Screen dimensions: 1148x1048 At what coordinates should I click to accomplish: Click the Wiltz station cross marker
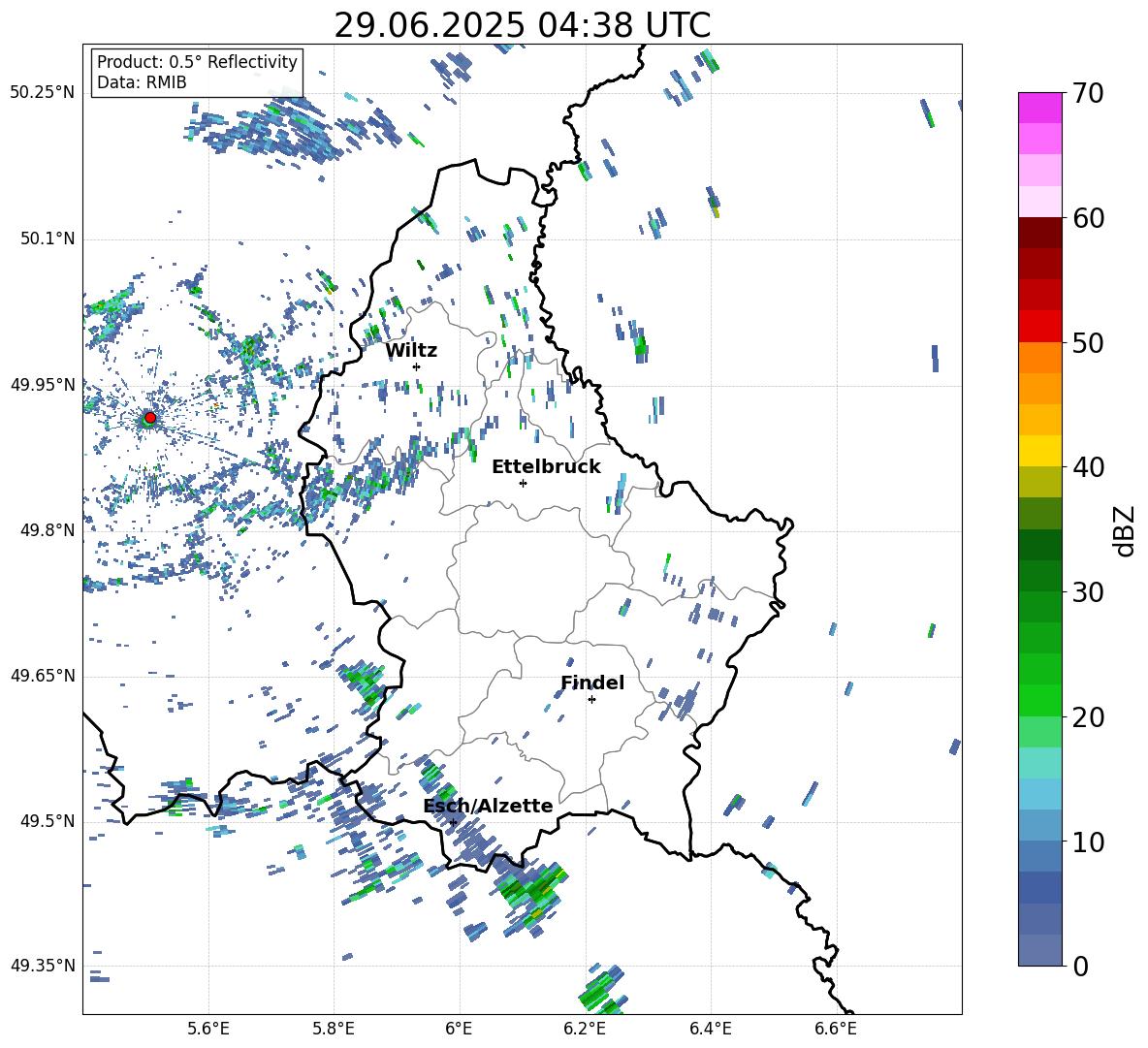click(x=417, y=366)
